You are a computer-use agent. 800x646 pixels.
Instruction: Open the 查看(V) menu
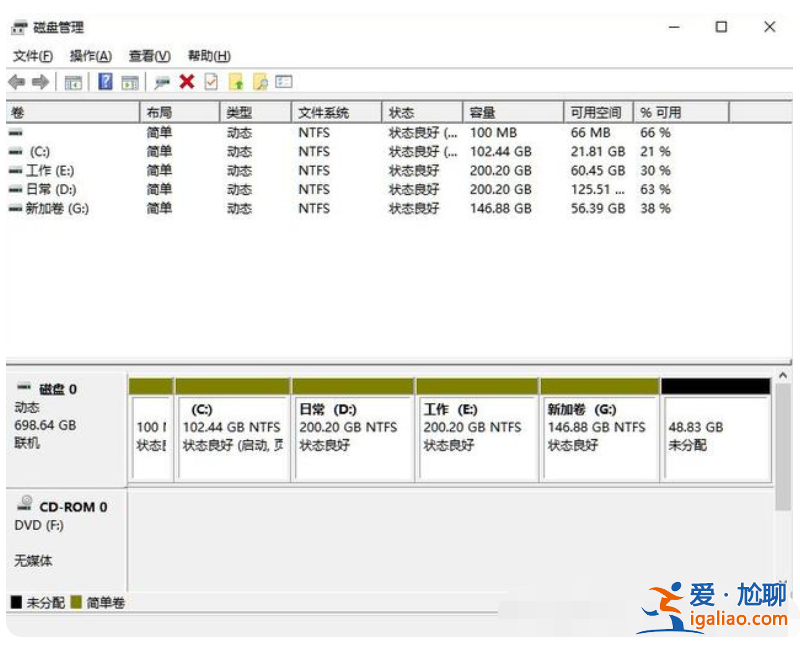coord(148,56)
